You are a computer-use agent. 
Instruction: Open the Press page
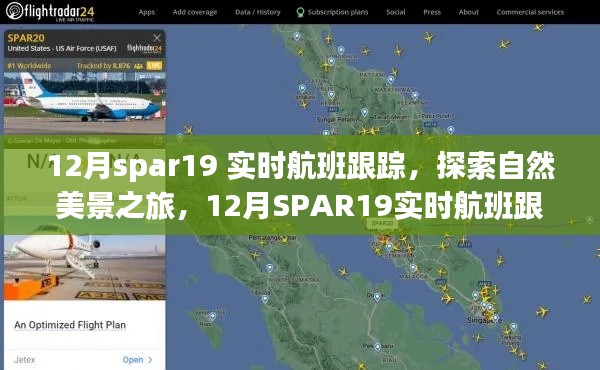432,12
